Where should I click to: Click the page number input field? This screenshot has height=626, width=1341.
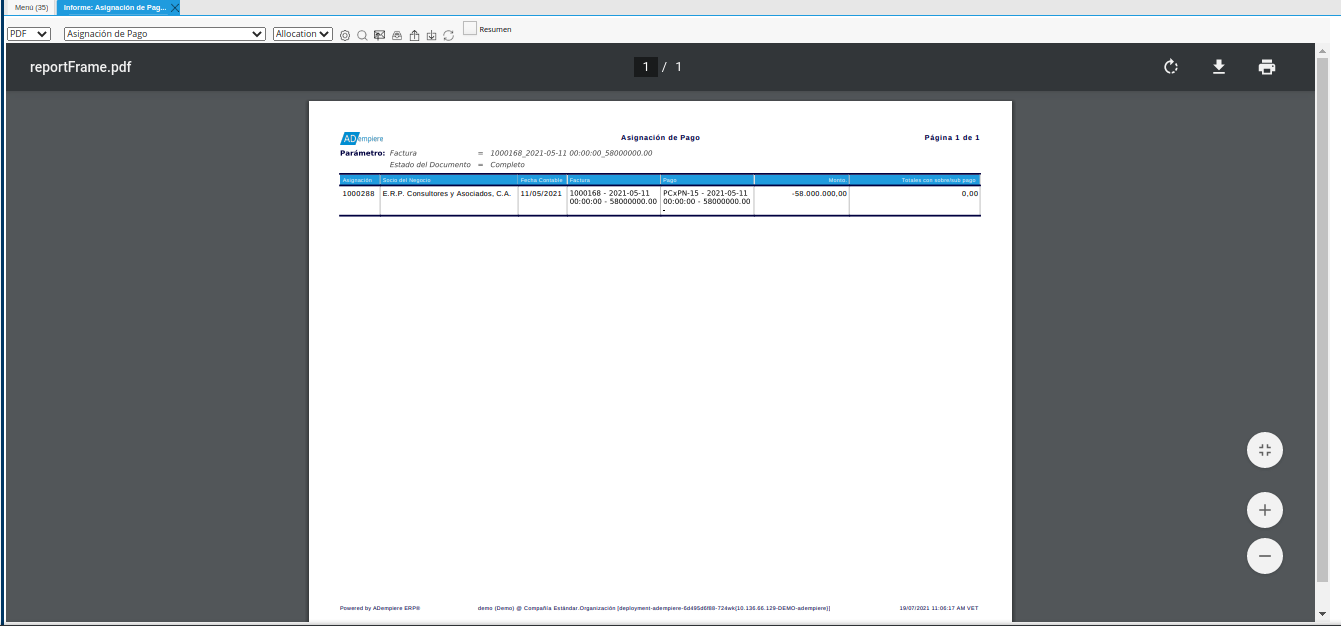pos(645,66)
